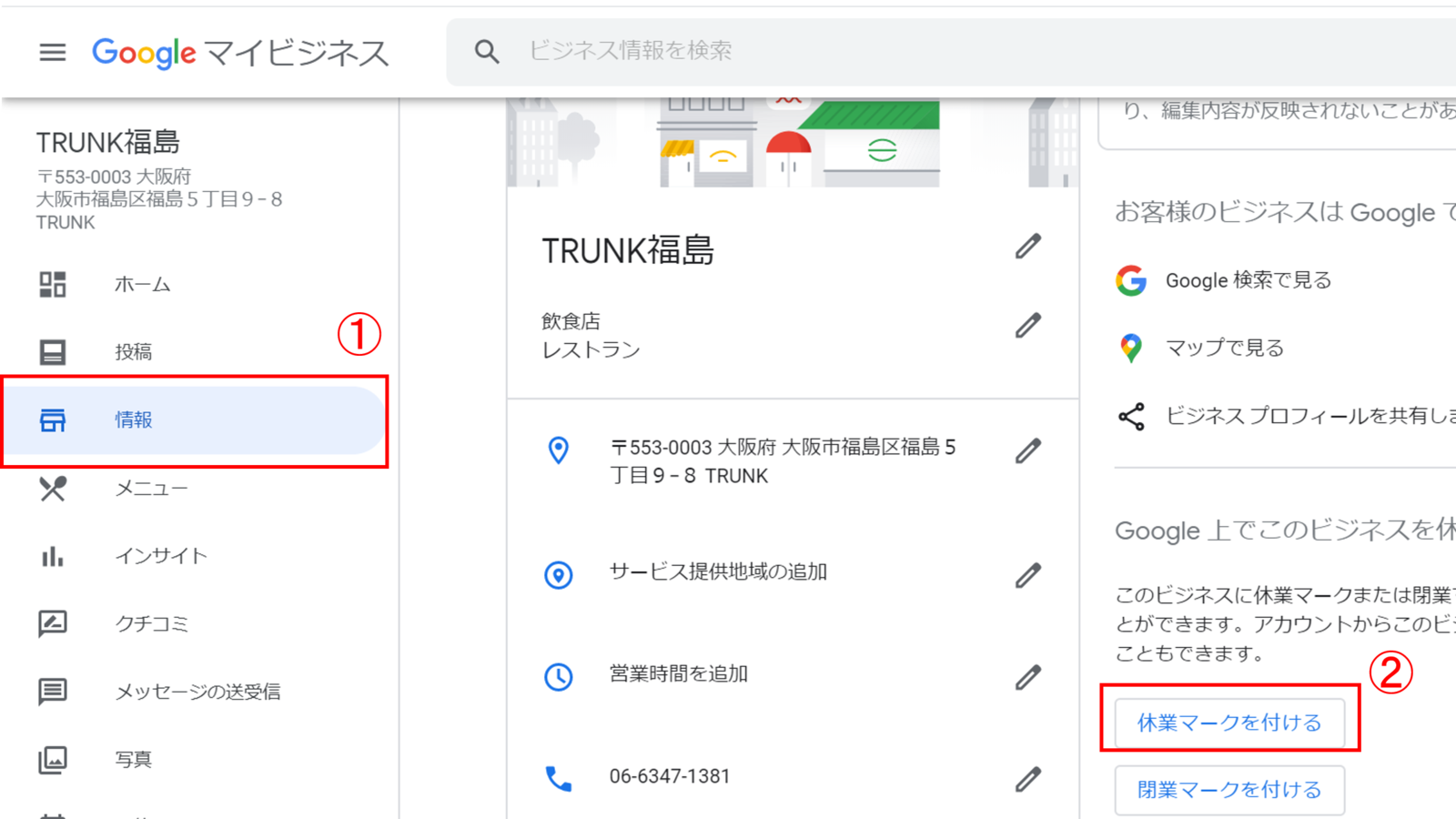Click the address location pin icon
The width and height of the screenshot is (1456, 819).
[x=559, y=450]
